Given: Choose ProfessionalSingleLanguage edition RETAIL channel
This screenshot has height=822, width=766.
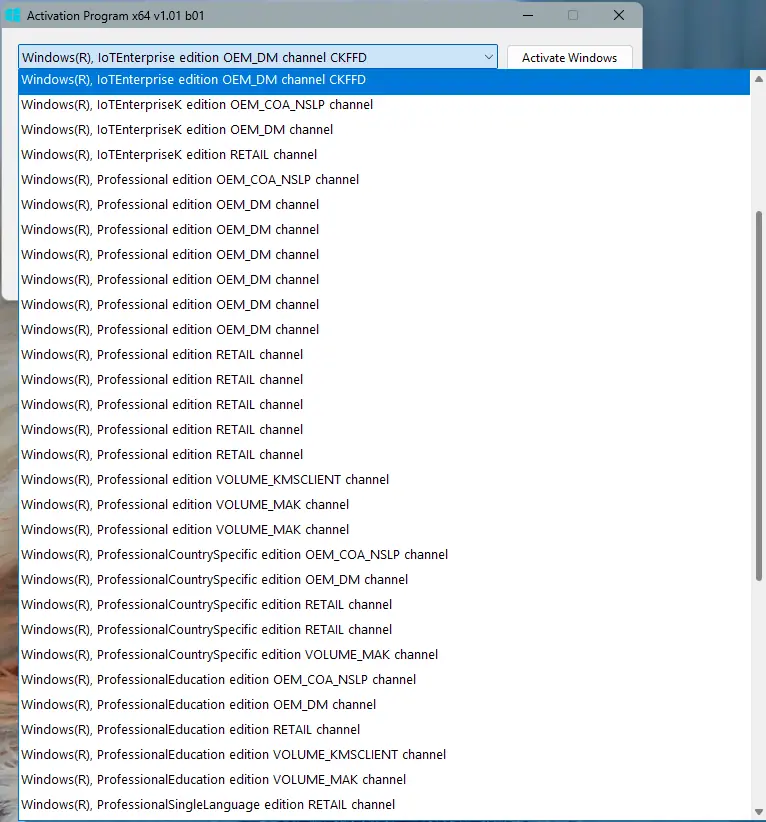Looking at the screenshot, I should pos(384,805).
